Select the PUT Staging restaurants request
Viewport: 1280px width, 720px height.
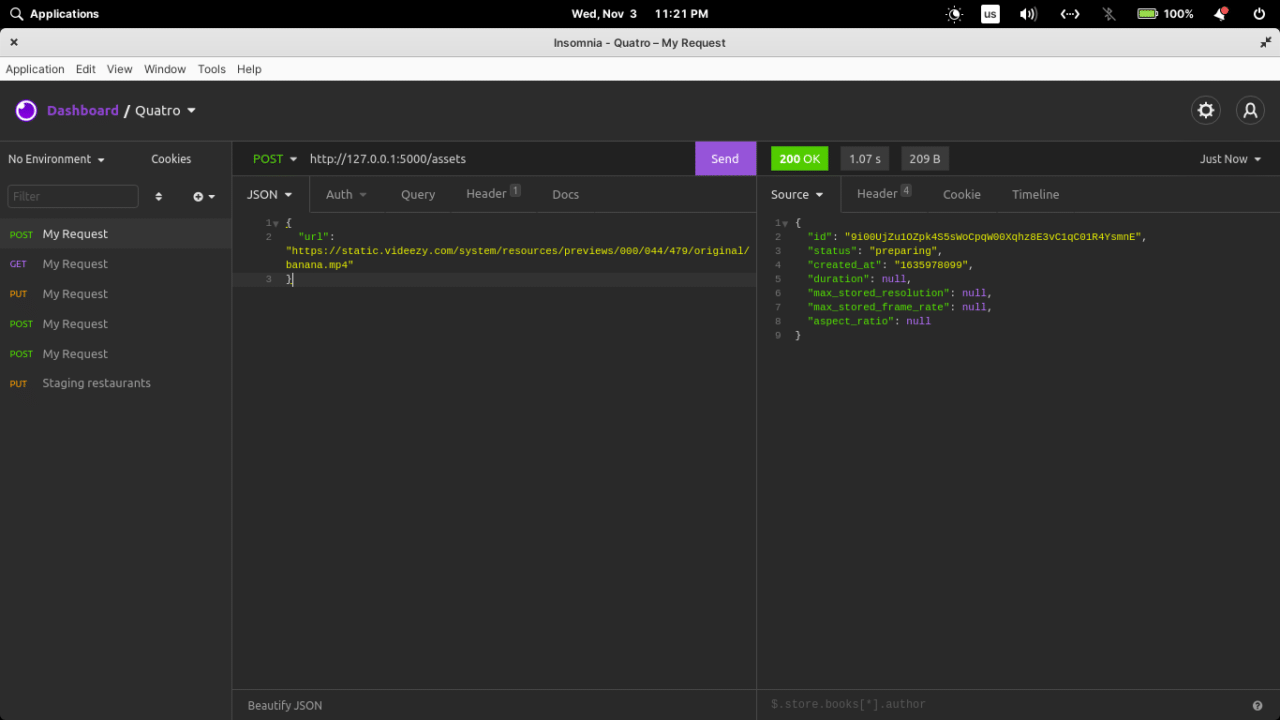click(x=116, y=383)
